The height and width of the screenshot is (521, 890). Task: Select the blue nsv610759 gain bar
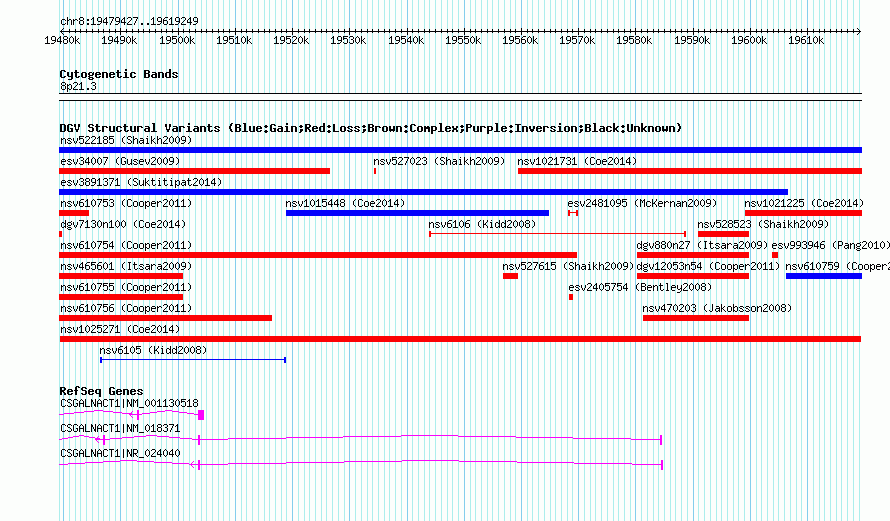824,276
